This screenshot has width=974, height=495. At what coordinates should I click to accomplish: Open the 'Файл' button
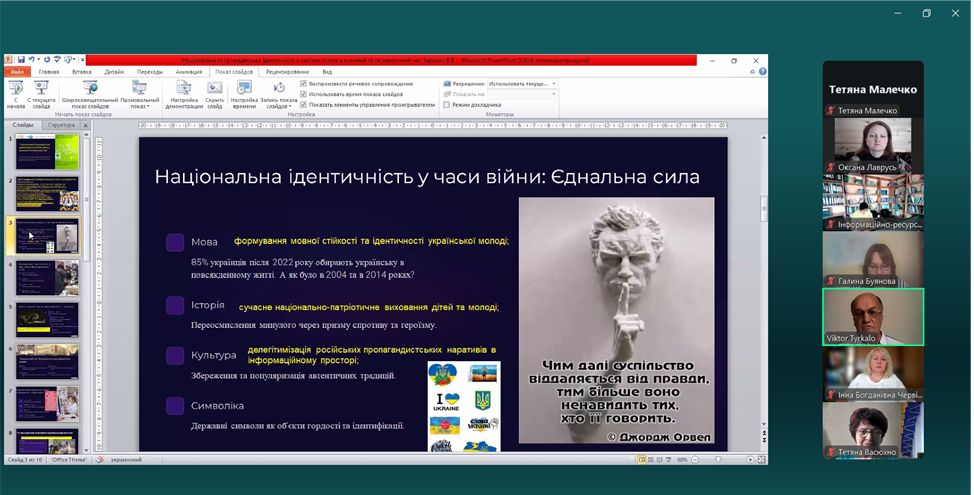click(x=18, y=72)
